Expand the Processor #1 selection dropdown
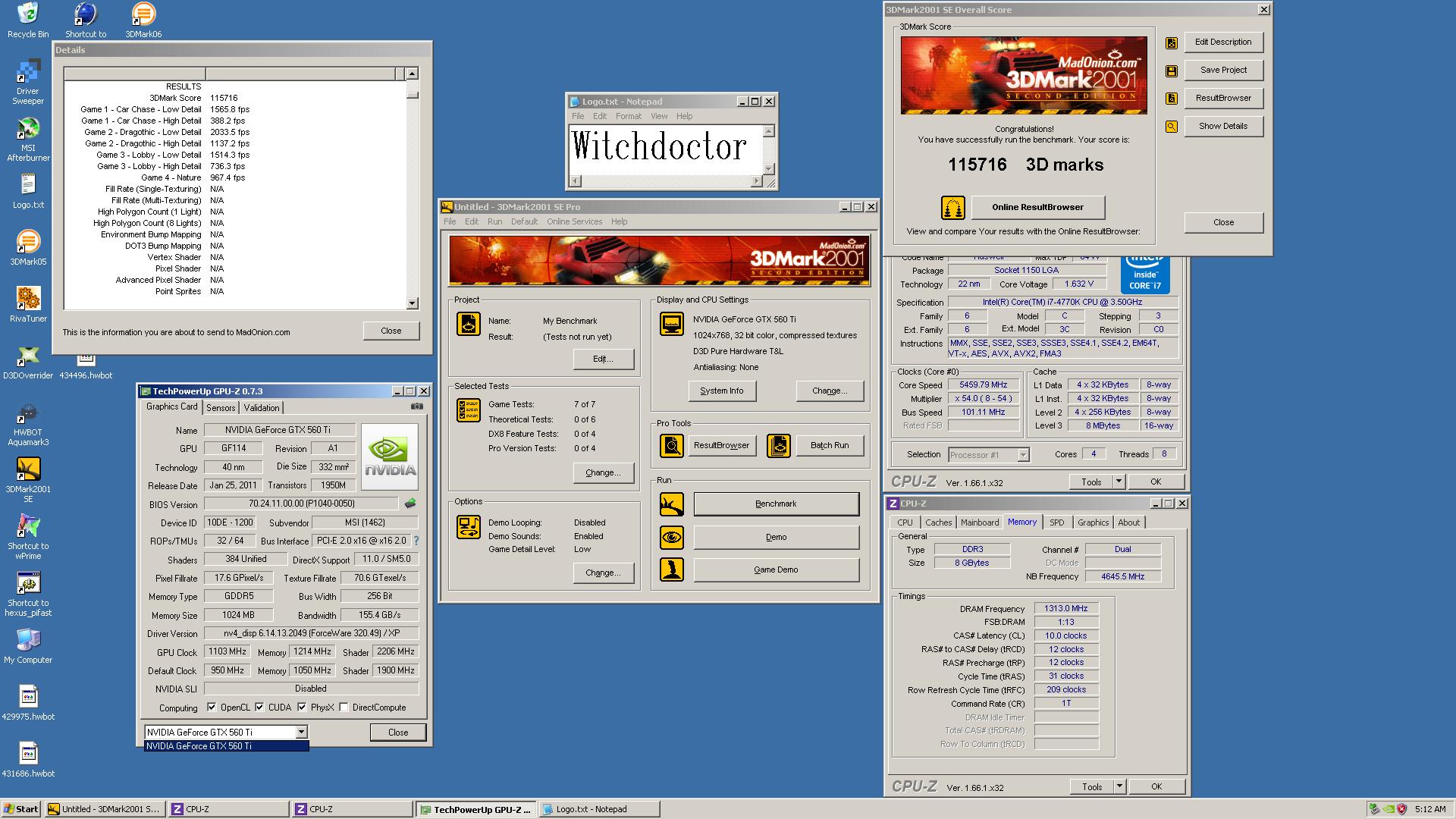 pos(1022,455)
